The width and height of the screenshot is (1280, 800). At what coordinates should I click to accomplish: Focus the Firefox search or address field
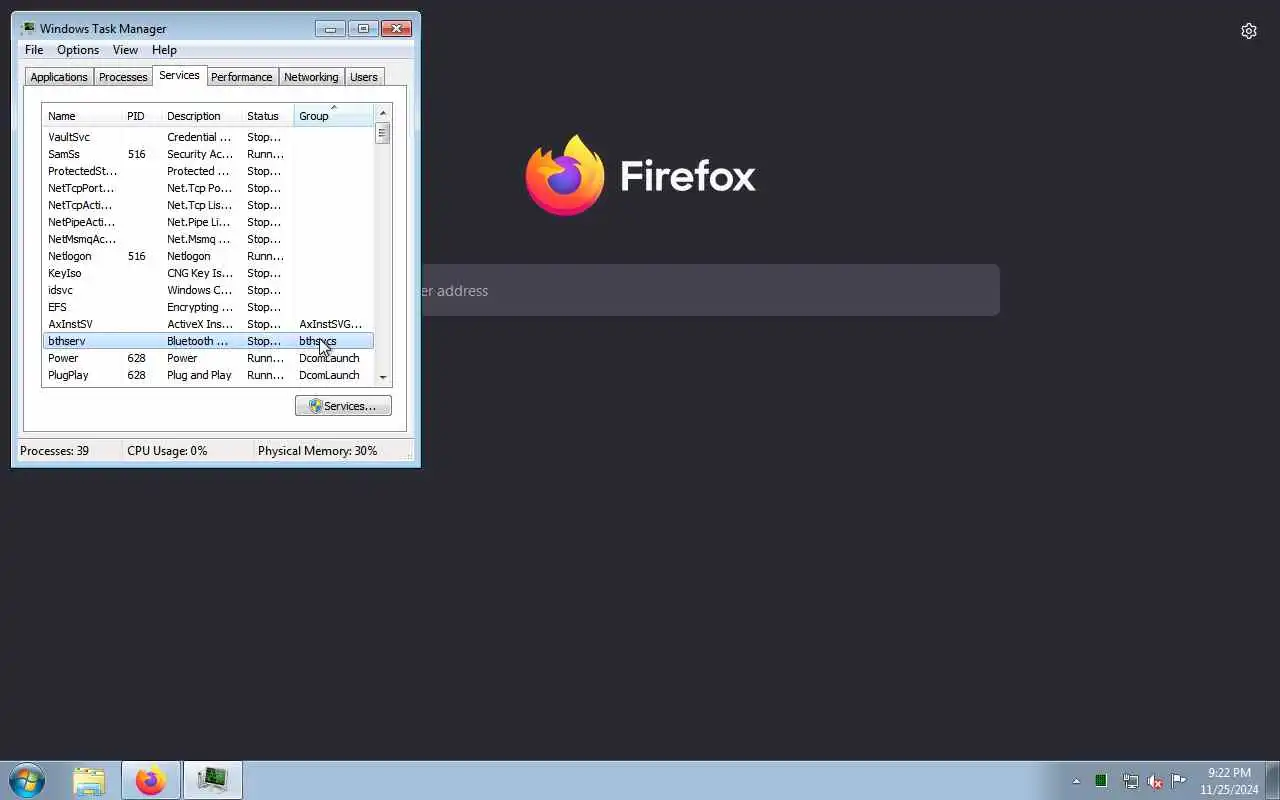coord(711,290)
